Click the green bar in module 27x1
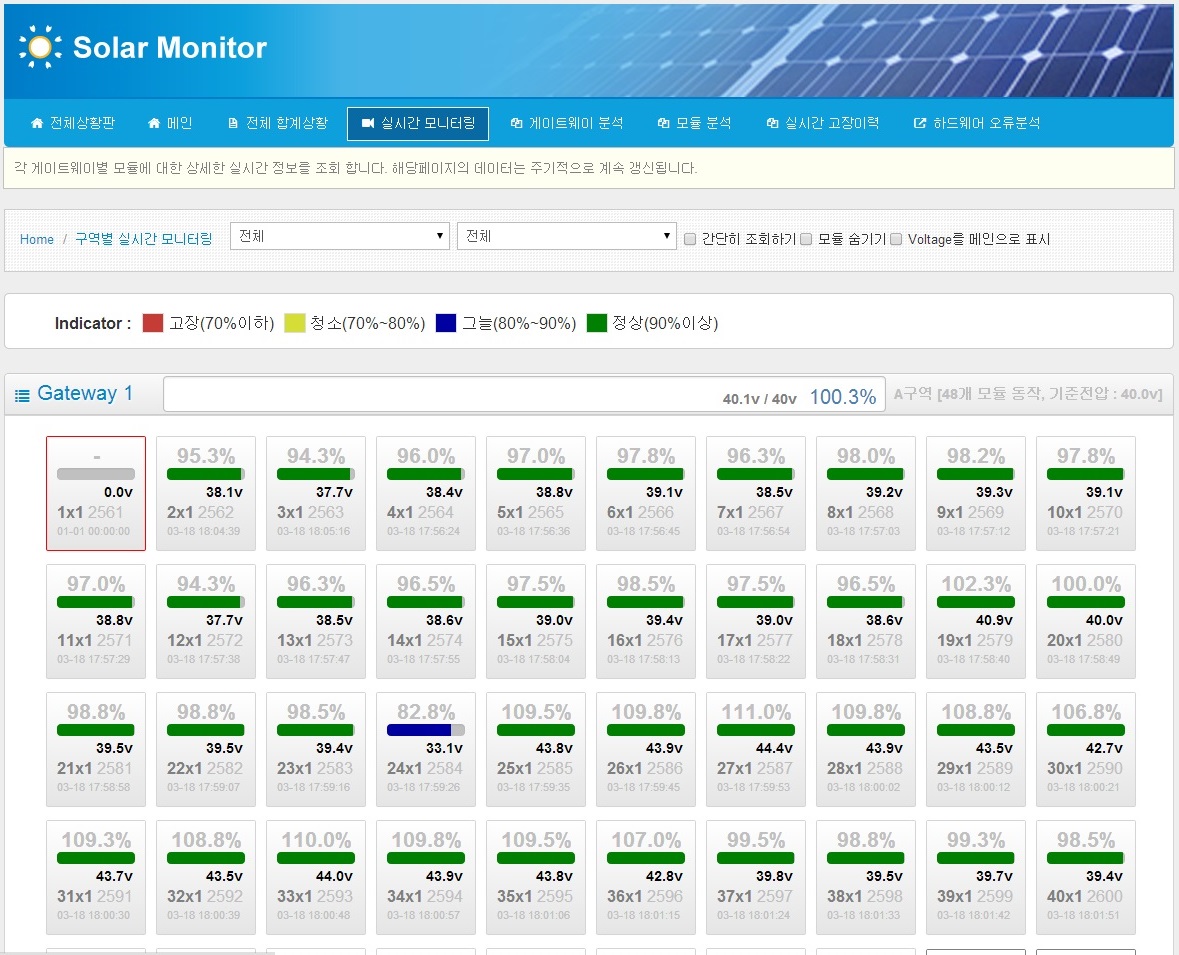The image size is (1179, 955). [756, 730]
